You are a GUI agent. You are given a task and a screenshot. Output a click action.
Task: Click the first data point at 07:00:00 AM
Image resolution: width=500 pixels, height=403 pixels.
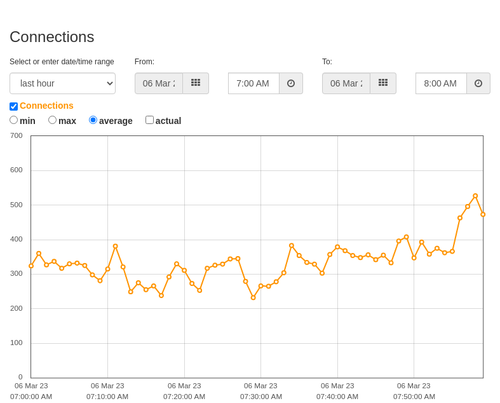(x=31, y=266)
